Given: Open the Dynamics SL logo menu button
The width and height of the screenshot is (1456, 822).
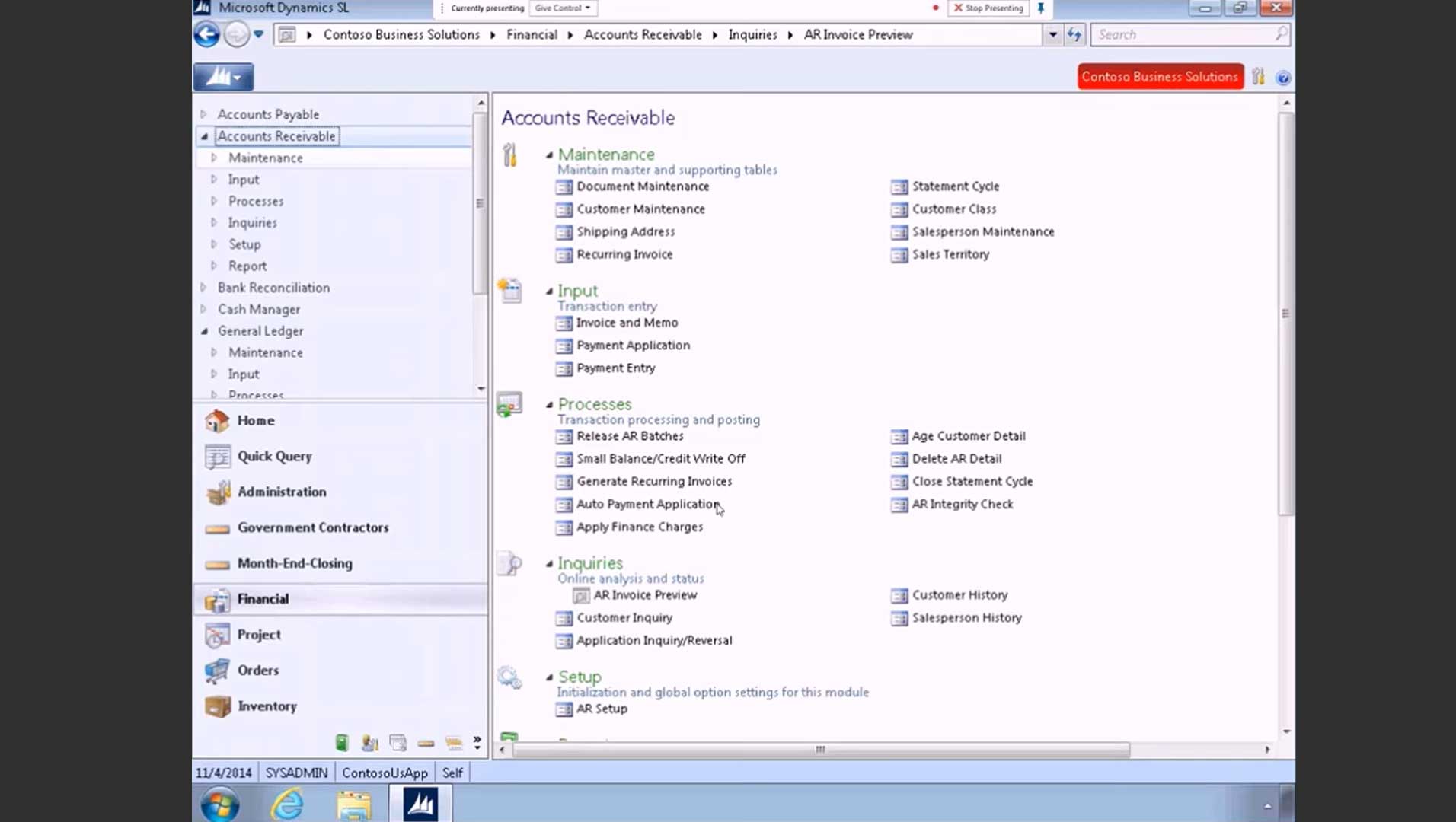Looking at the screenshot, I should click(x=223, y=77).
